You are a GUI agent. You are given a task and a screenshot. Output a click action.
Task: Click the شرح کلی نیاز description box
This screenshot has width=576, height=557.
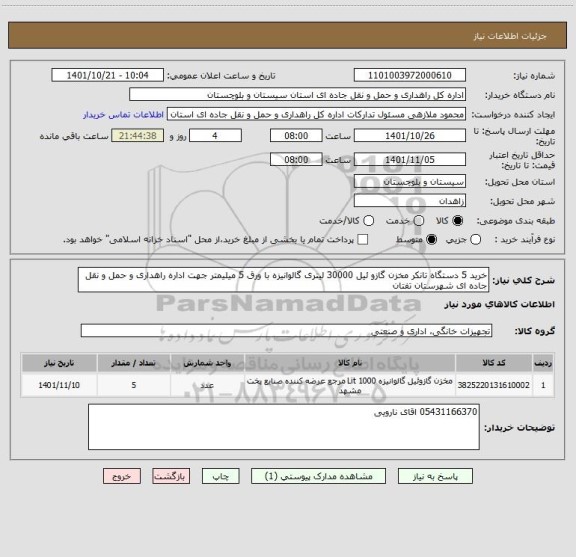pos(284,280)
